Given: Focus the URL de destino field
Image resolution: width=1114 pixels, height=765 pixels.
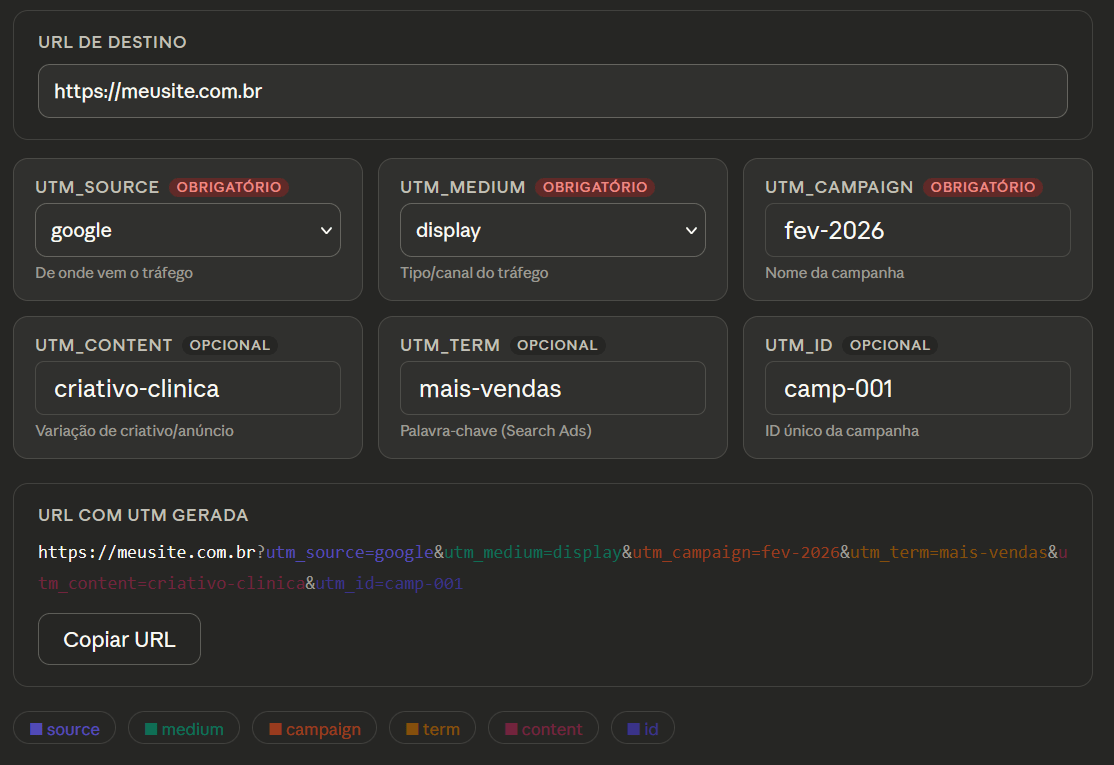Looking at the screenshot, I should click(x=553, y=91).
